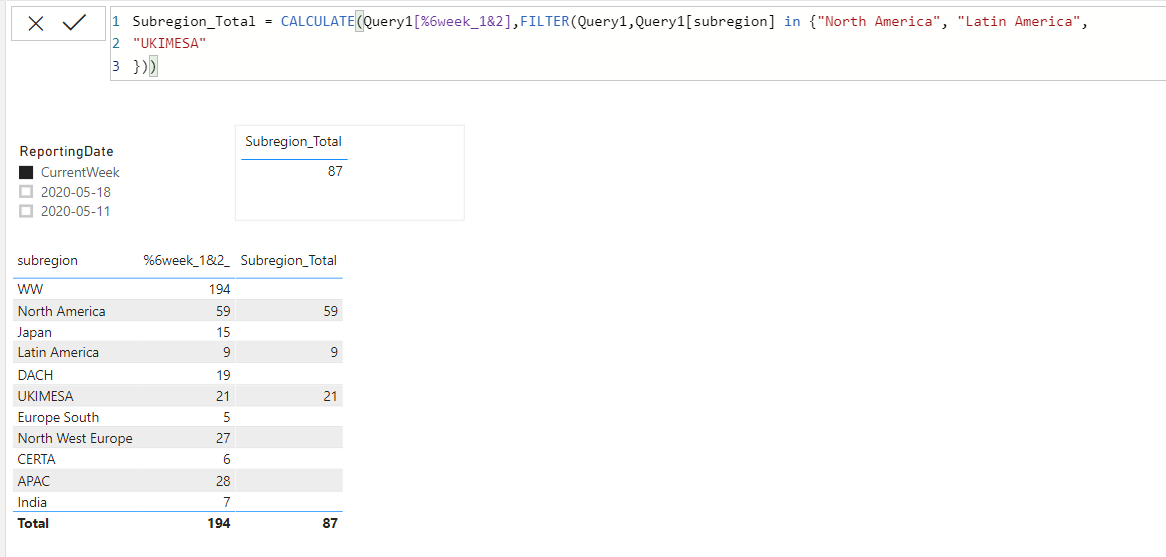
Task: Check the 2020-05-11 reporting date box
Action: pos(26,211)
